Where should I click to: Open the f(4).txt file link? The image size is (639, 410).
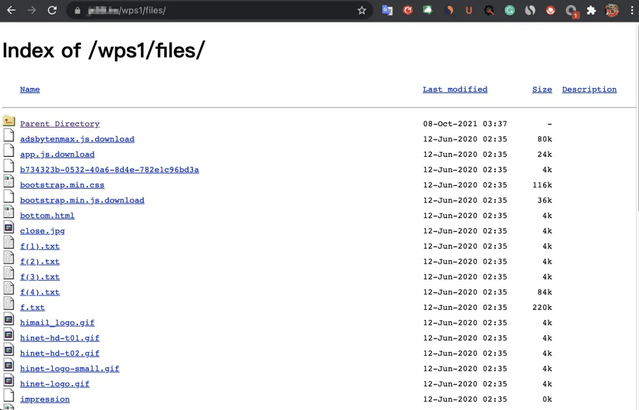40,292
